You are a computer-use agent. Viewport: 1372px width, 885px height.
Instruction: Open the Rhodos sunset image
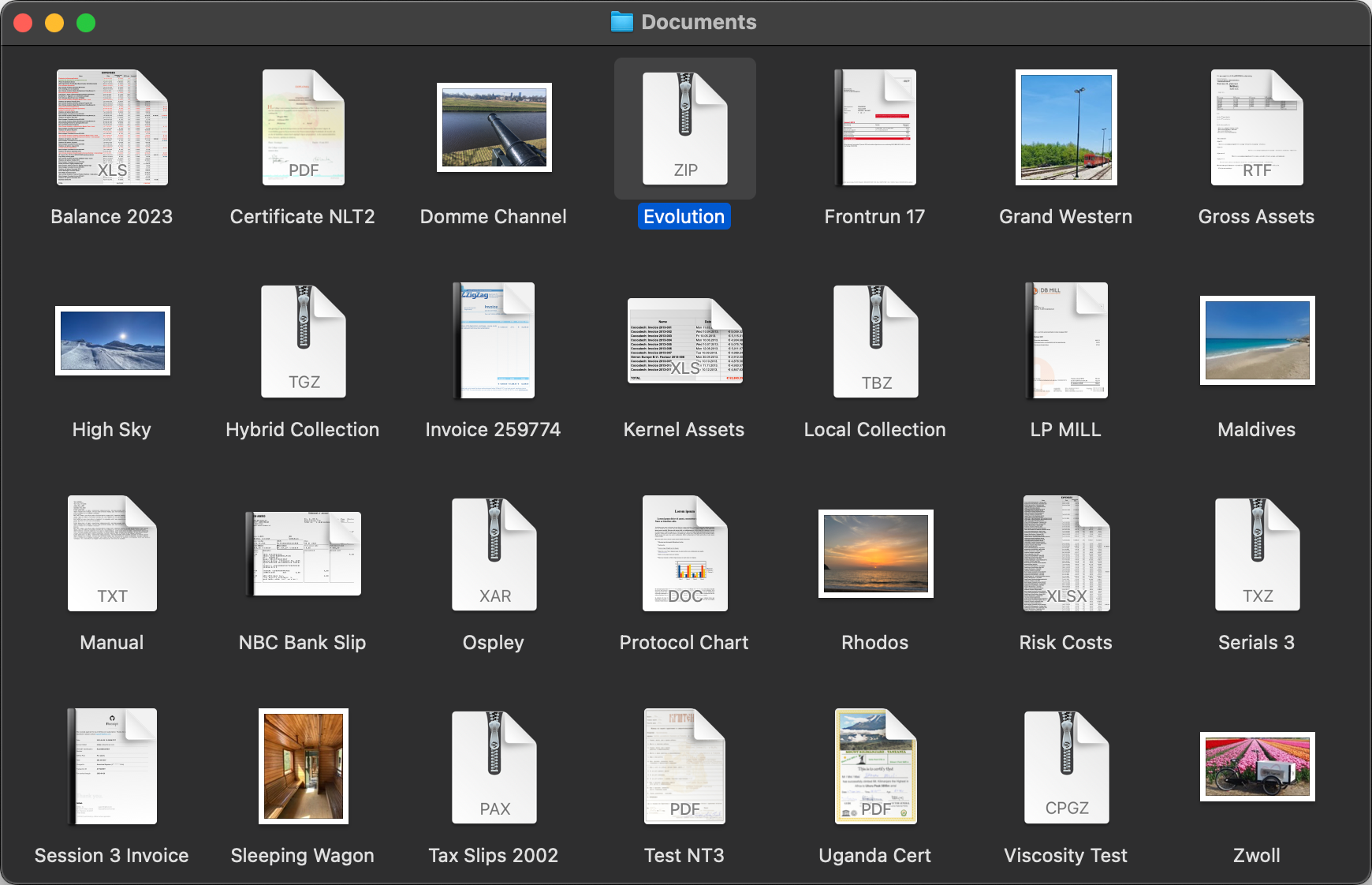click(875, 553)
